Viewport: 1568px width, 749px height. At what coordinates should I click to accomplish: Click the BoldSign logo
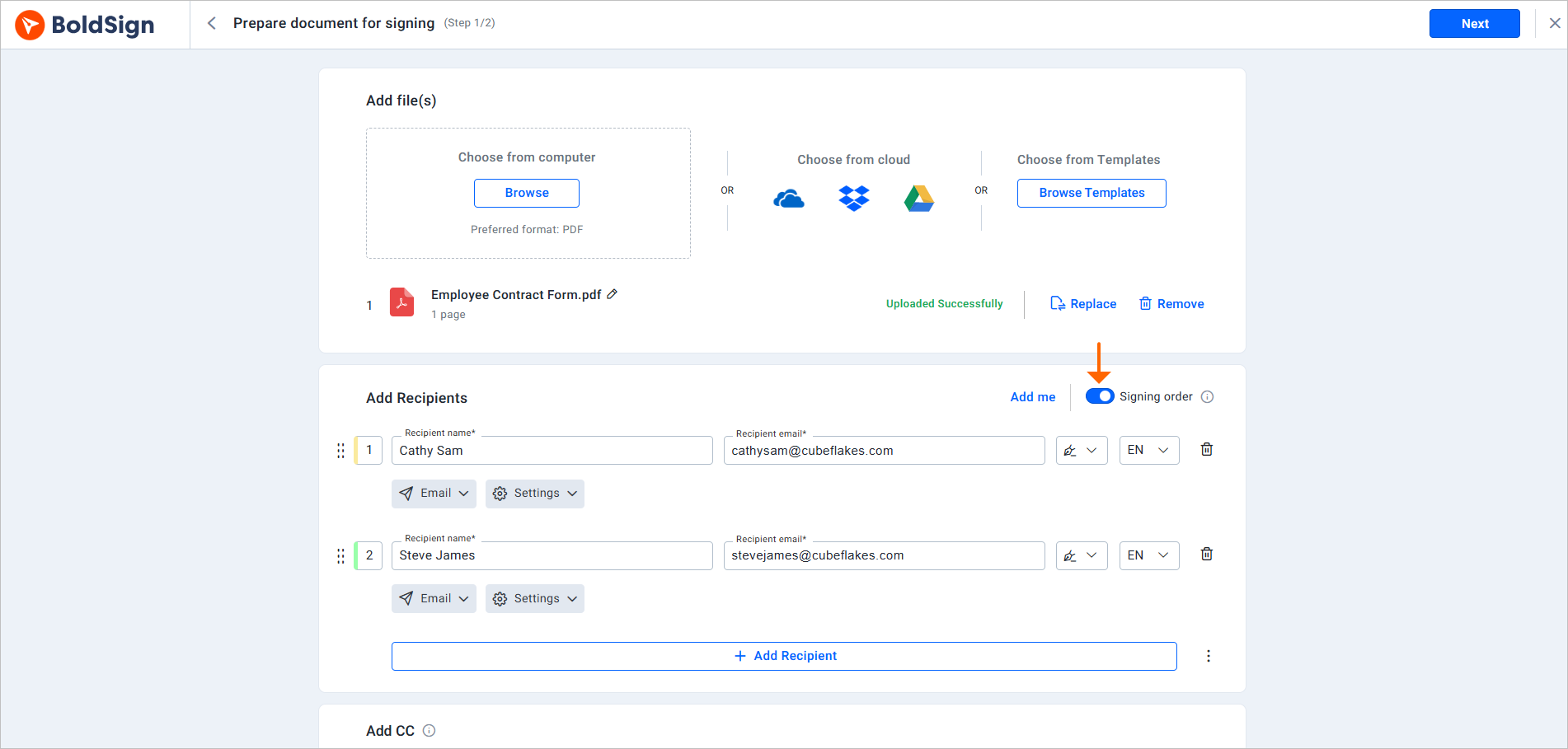pos(85,25)
